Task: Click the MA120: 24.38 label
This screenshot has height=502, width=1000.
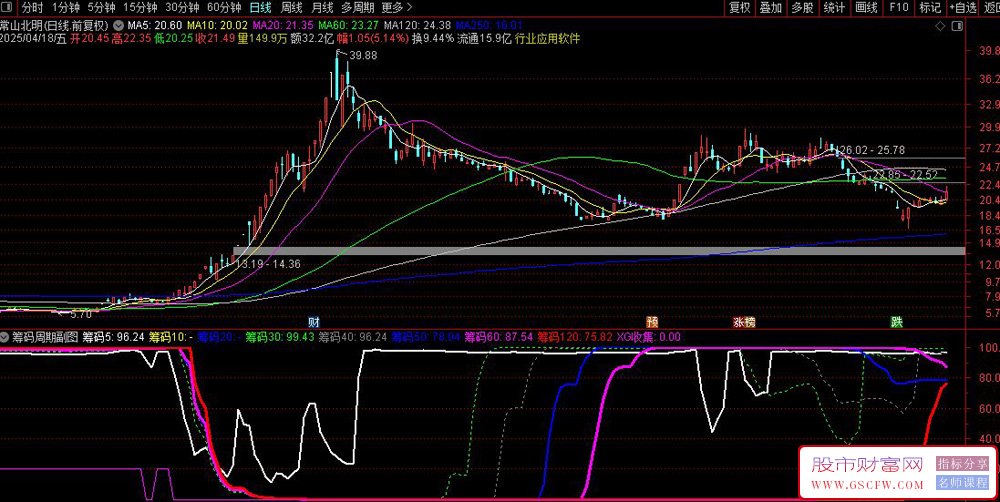Action: 418,26
